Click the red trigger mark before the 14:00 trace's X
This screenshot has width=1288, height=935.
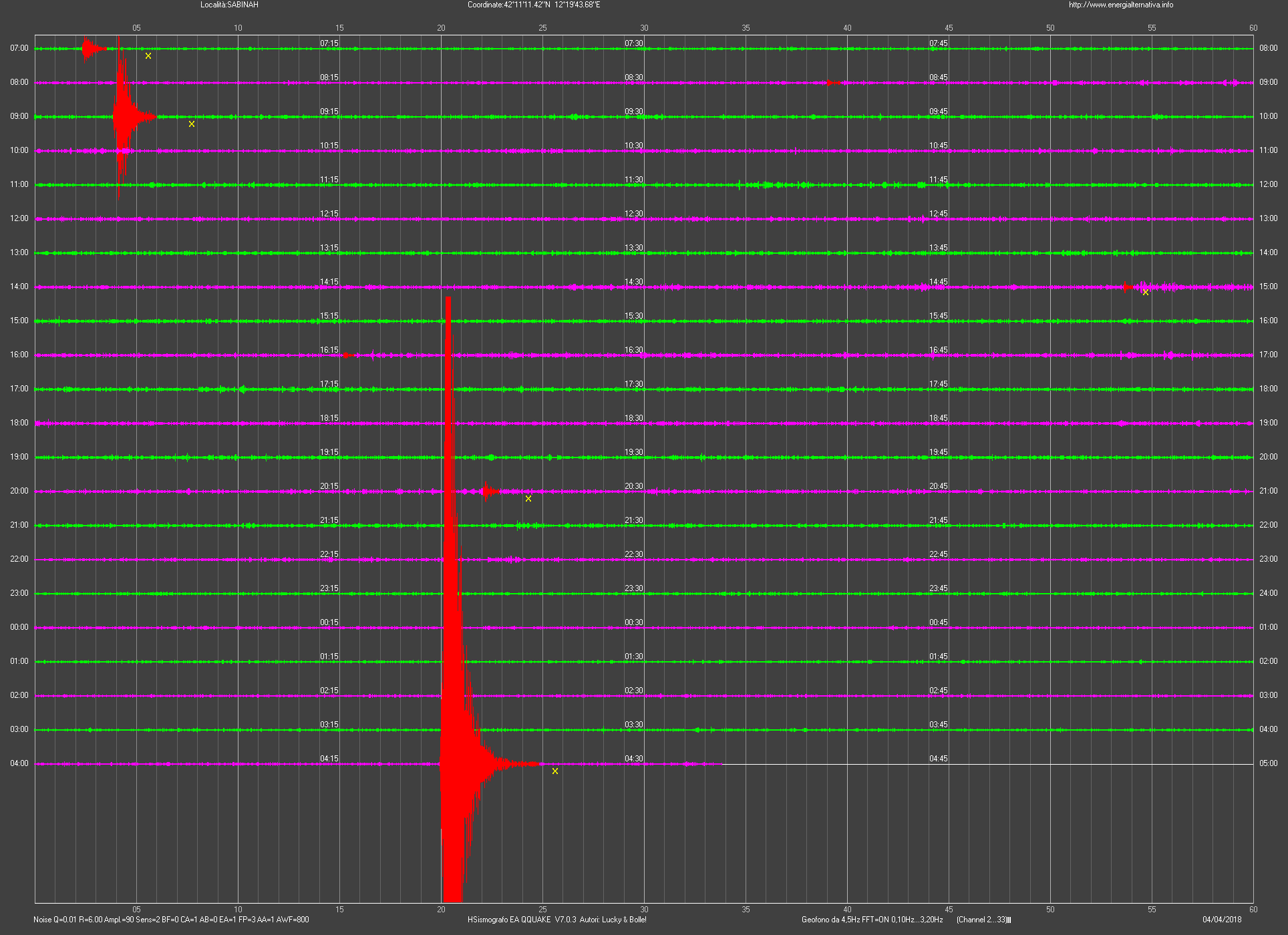click(x=1126, y=287)
